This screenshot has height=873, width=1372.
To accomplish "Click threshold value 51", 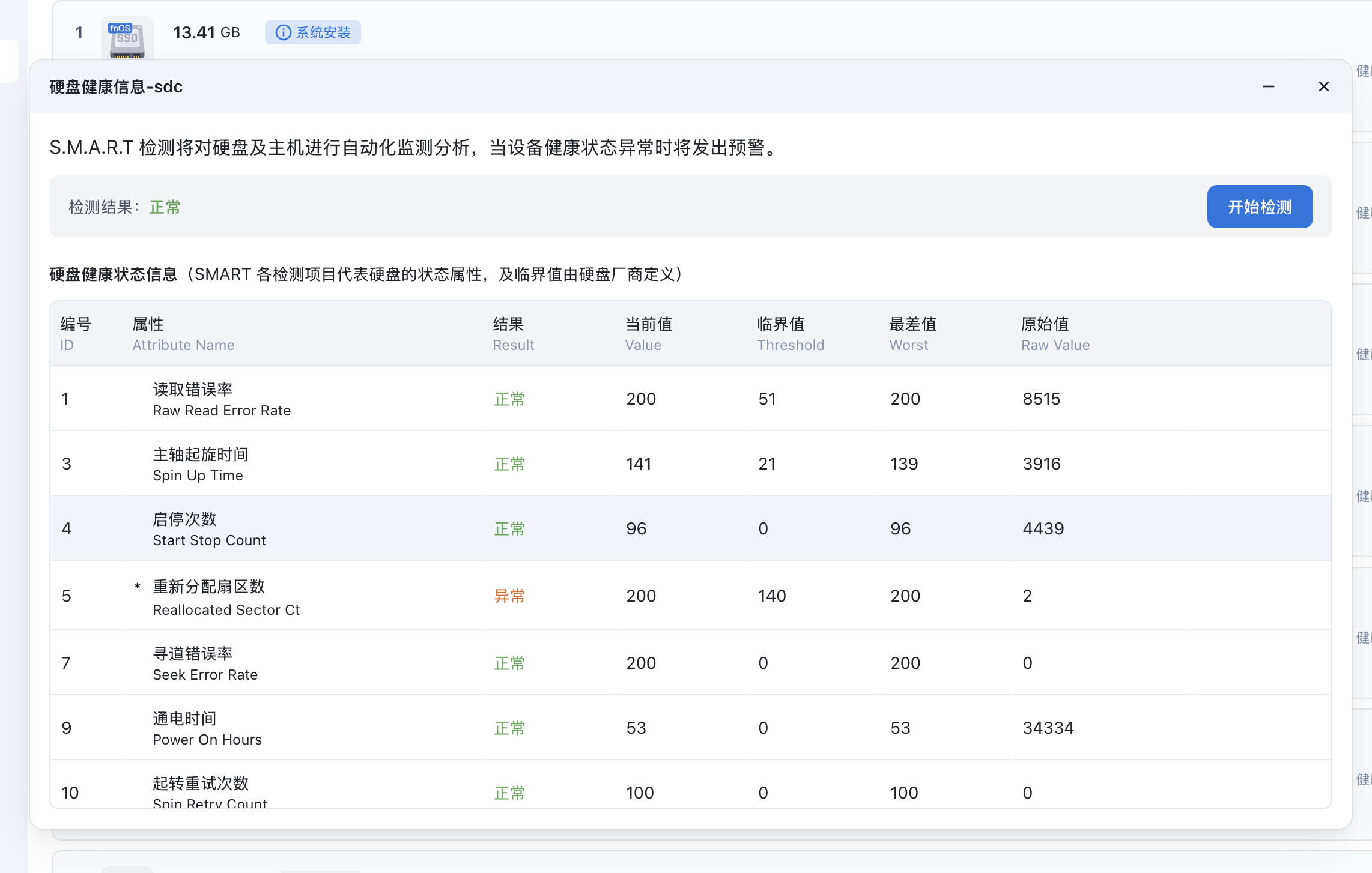I will click(767, 399).
